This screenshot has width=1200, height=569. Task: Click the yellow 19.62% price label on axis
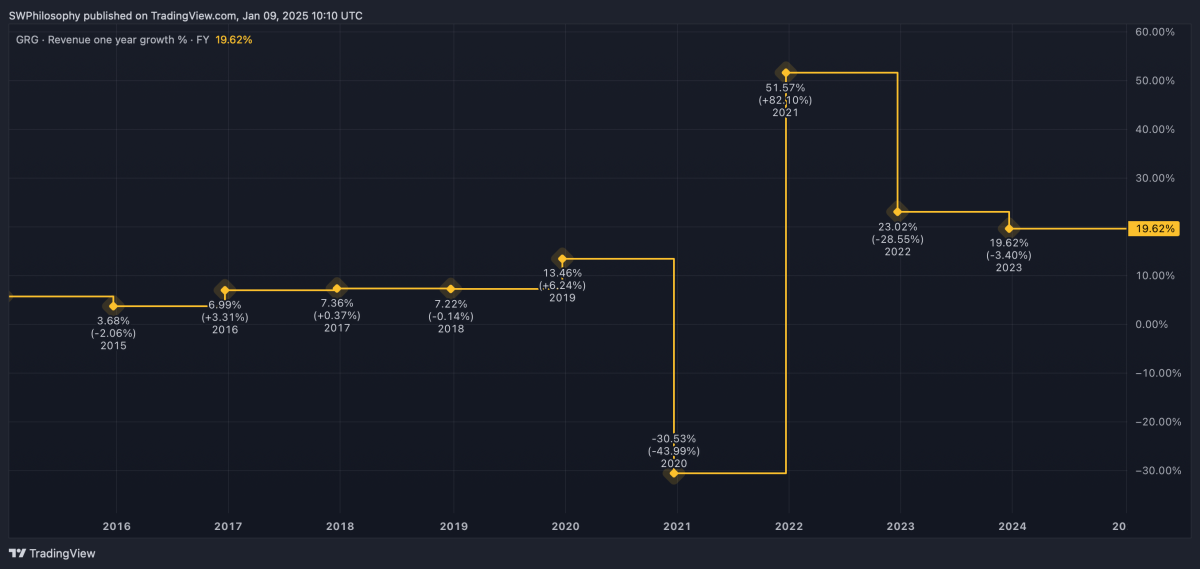point(1154,229)
